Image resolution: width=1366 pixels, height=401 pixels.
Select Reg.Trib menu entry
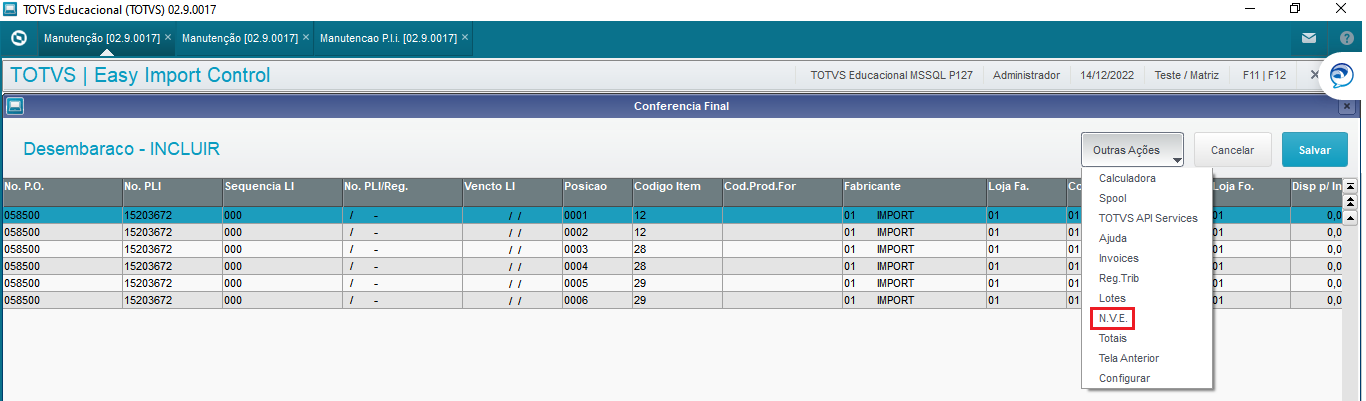(1147, 278)
